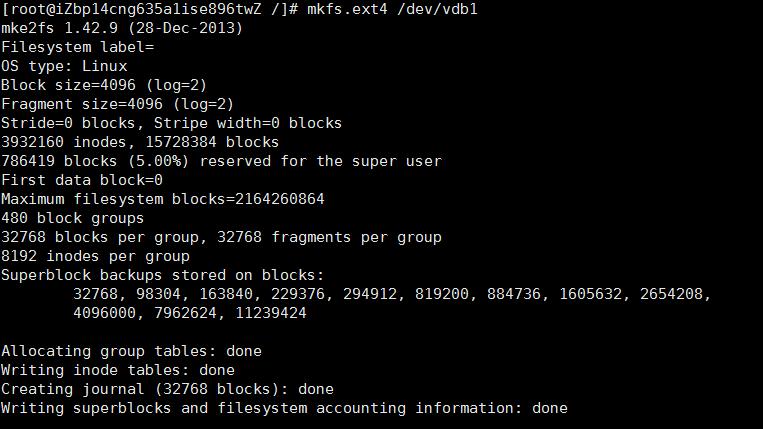This screenshot has width=763, height=429.
Task: Click the Stripe width=0 blocks text
Action: 248,123
